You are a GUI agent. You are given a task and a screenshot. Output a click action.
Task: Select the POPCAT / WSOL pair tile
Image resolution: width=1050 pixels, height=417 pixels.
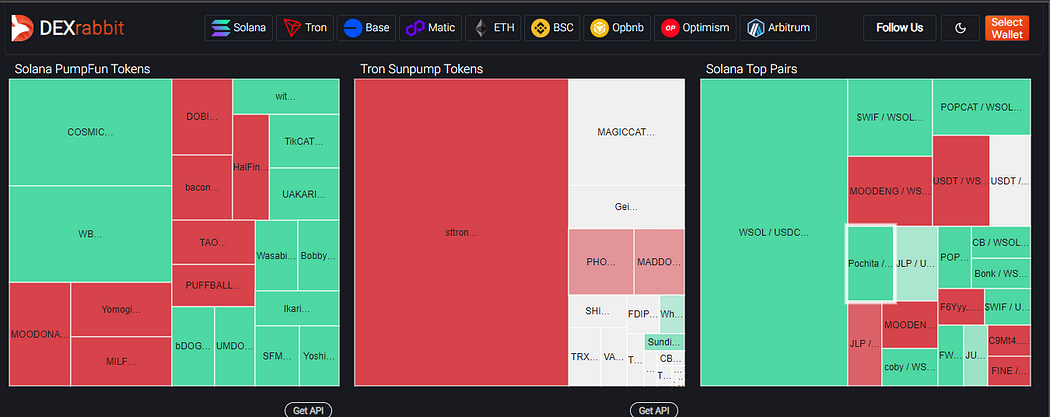pyautogui.click(x=981, y=107)
